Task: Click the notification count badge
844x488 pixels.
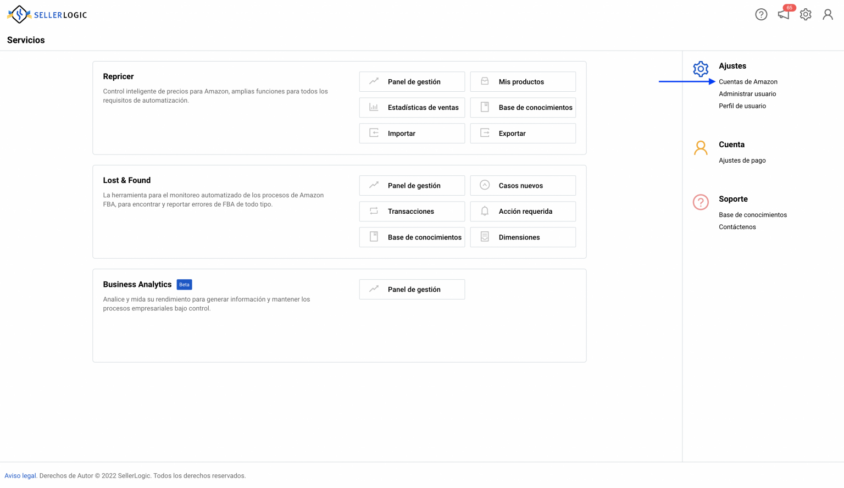Action: click(x=789, y=8)
